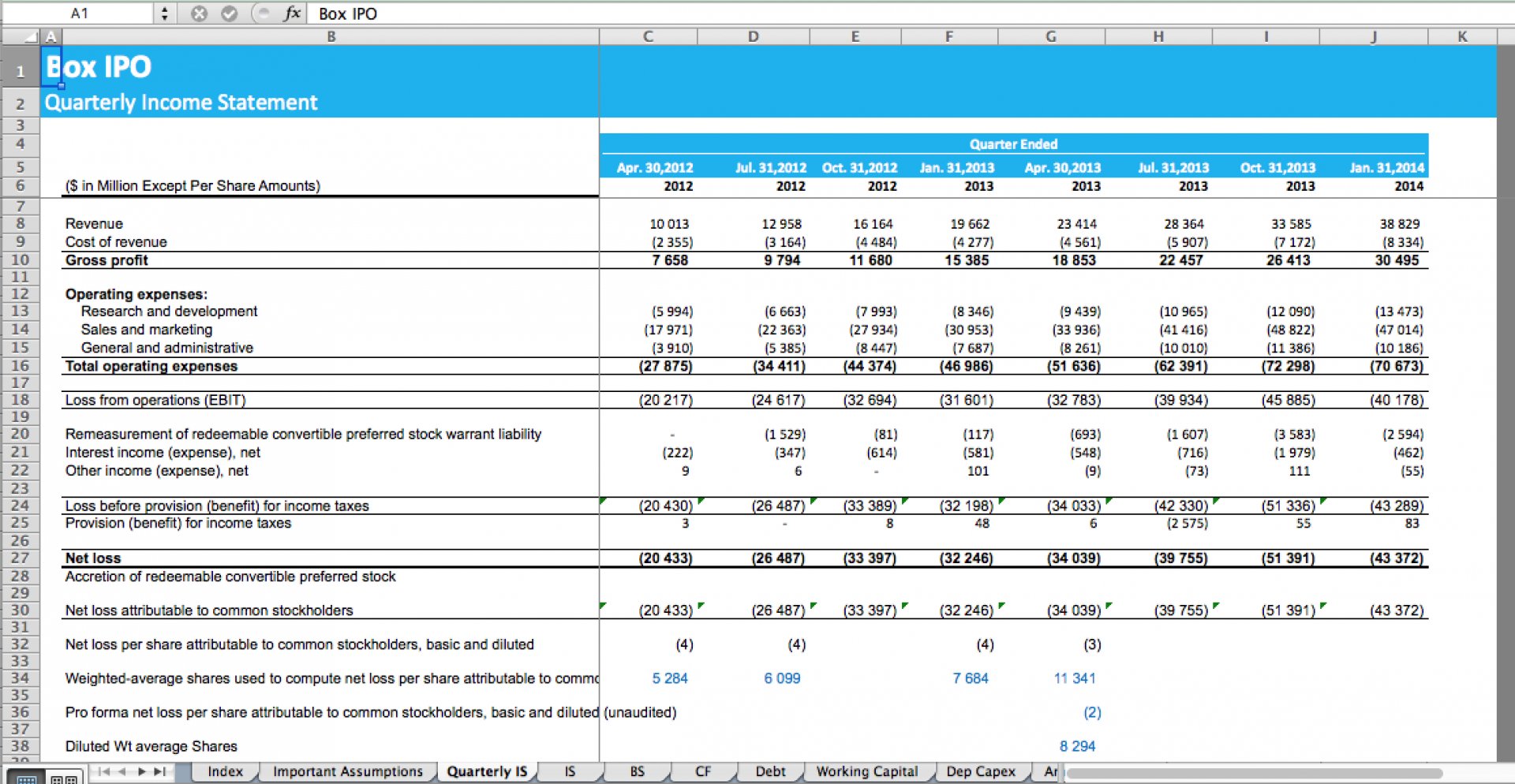Viewport: 1515px width, 784px height.
Task: Click the Gross profit label
Action: tap(107, 260)
